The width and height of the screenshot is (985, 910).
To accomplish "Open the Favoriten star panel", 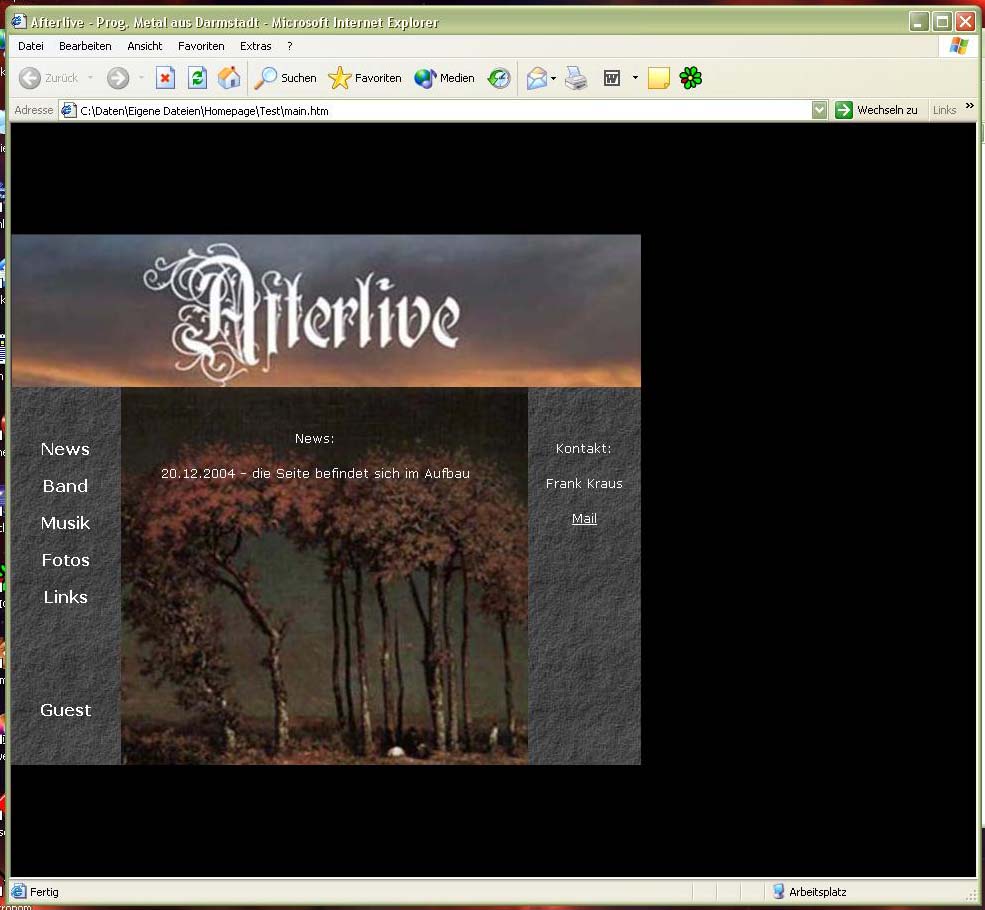I will (365, 78).
